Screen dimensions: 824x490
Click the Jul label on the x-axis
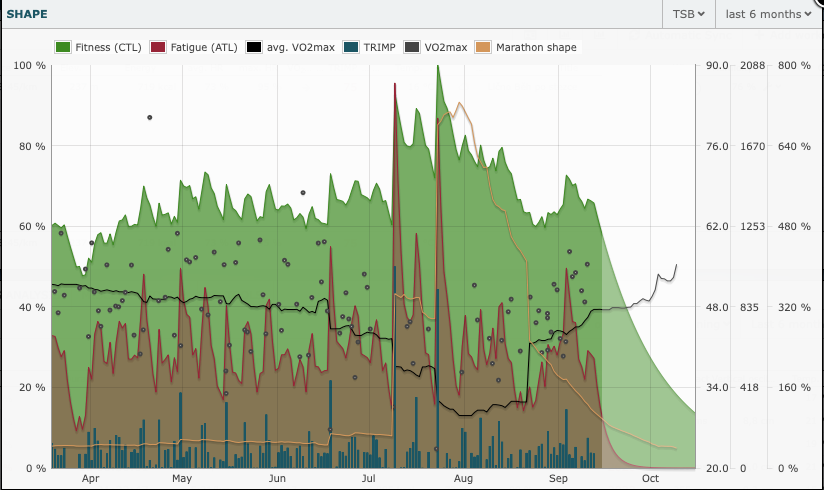(x=369, y=478)
